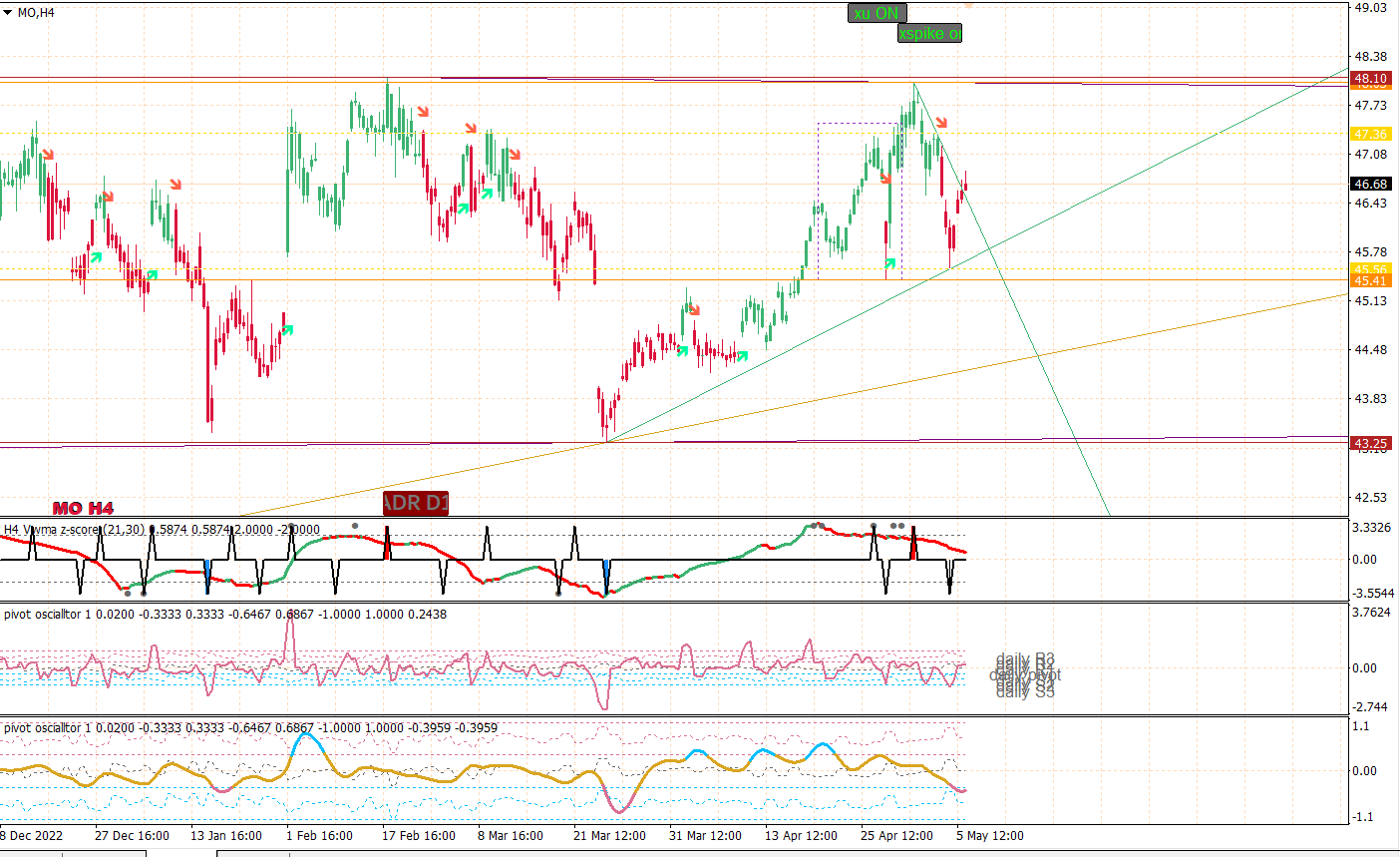Click the 45.13 value on price scale
This screenshot has width=1400, height=857.
point(1371,300)
